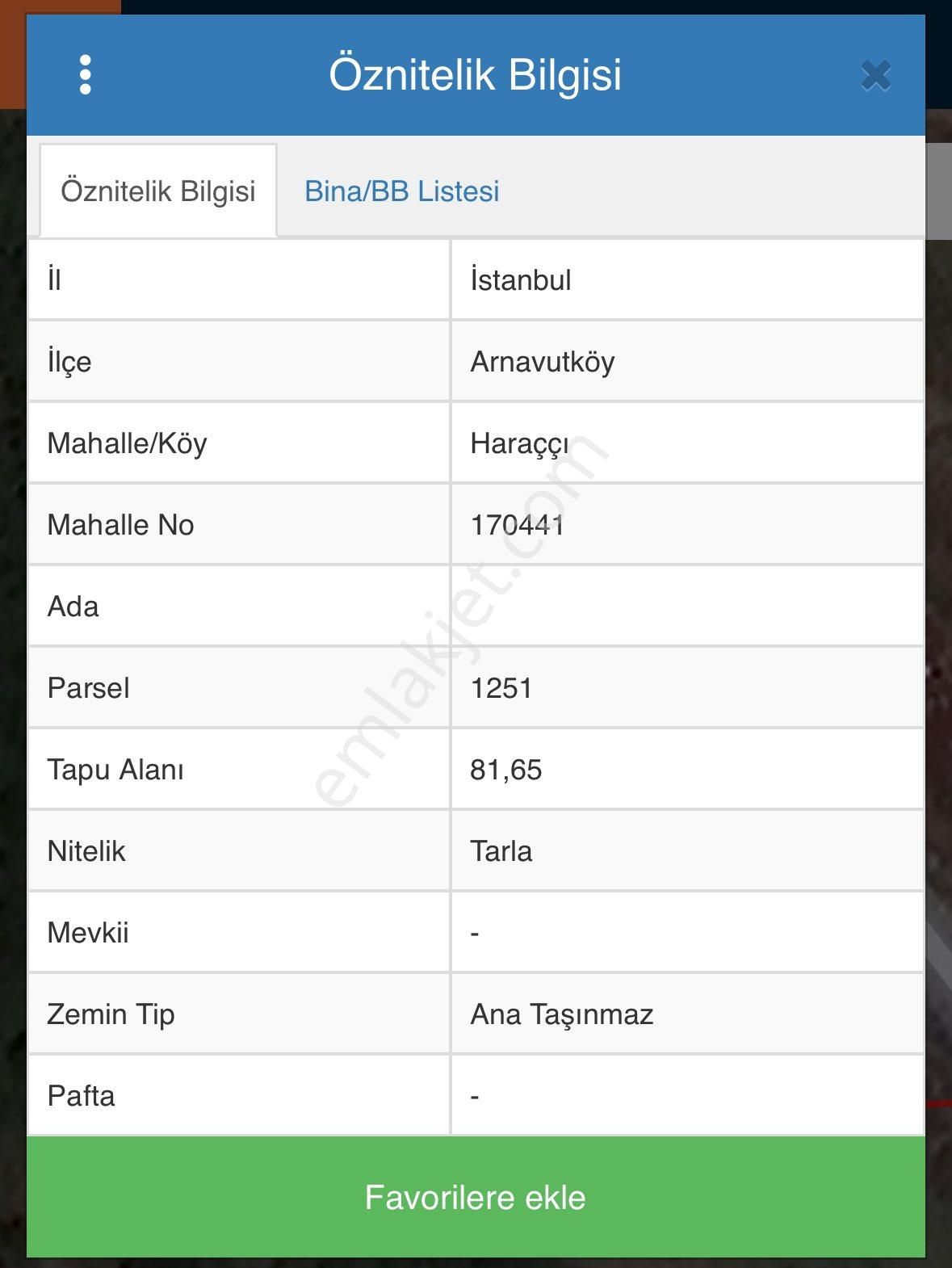Viewport: 952px width, 1268px height.
Task: Click Mahalle No value 170441
Action: (517, 525)
